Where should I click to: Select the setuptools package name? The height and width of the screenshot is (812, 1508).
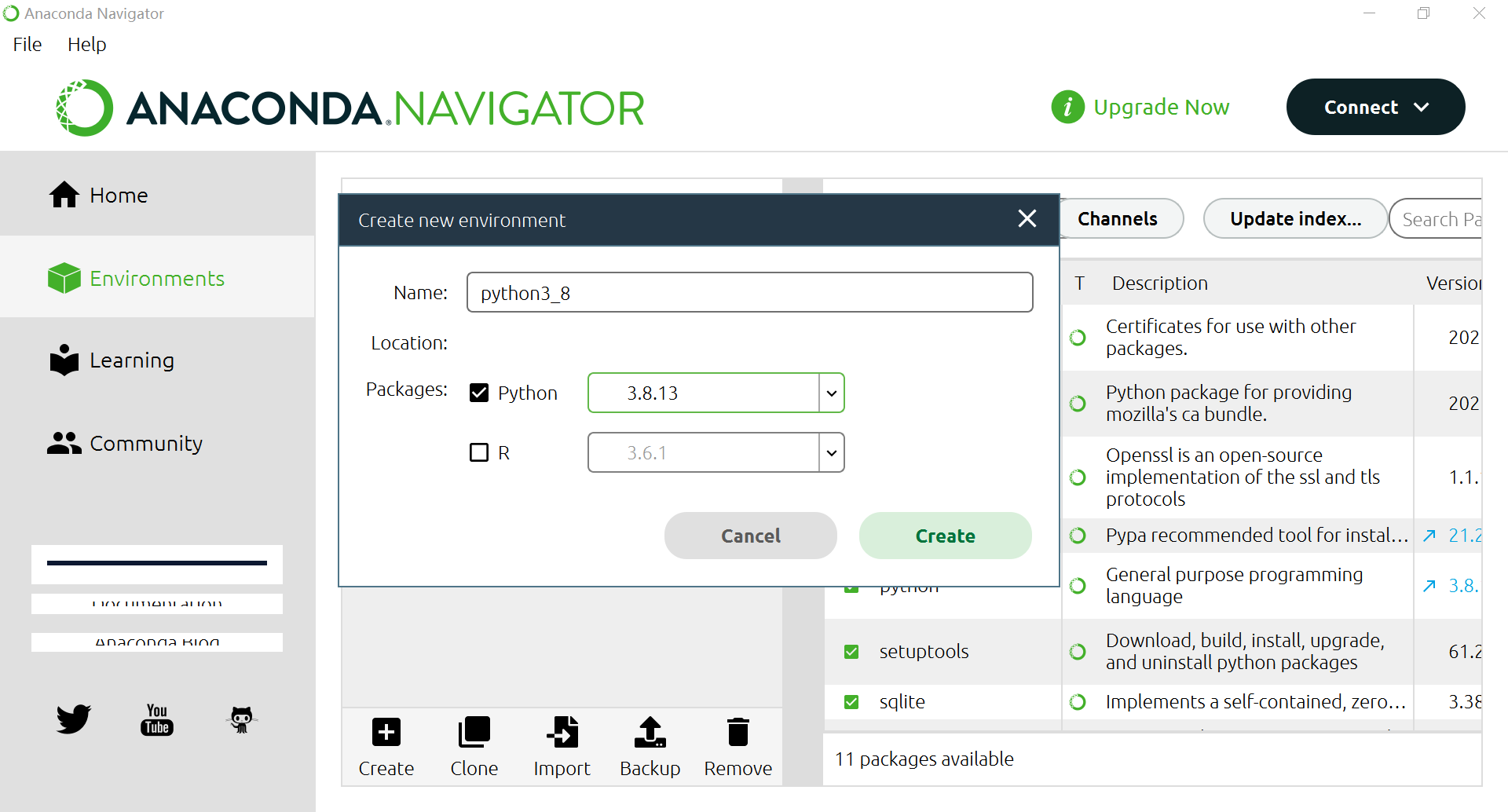924,652
